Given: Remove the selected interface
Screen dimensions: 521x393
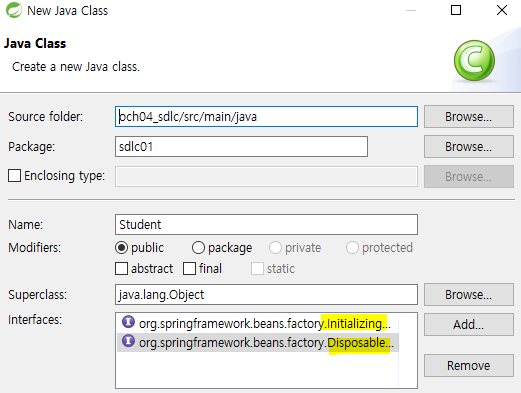Looking at the screenshot, I should 469,366.
